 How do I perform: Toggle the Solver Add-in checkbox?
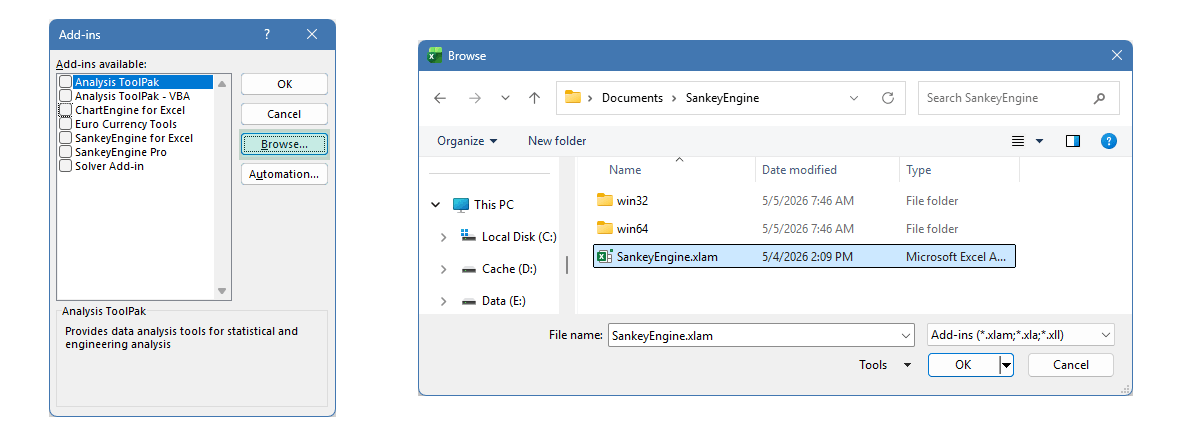coord(65,166)
